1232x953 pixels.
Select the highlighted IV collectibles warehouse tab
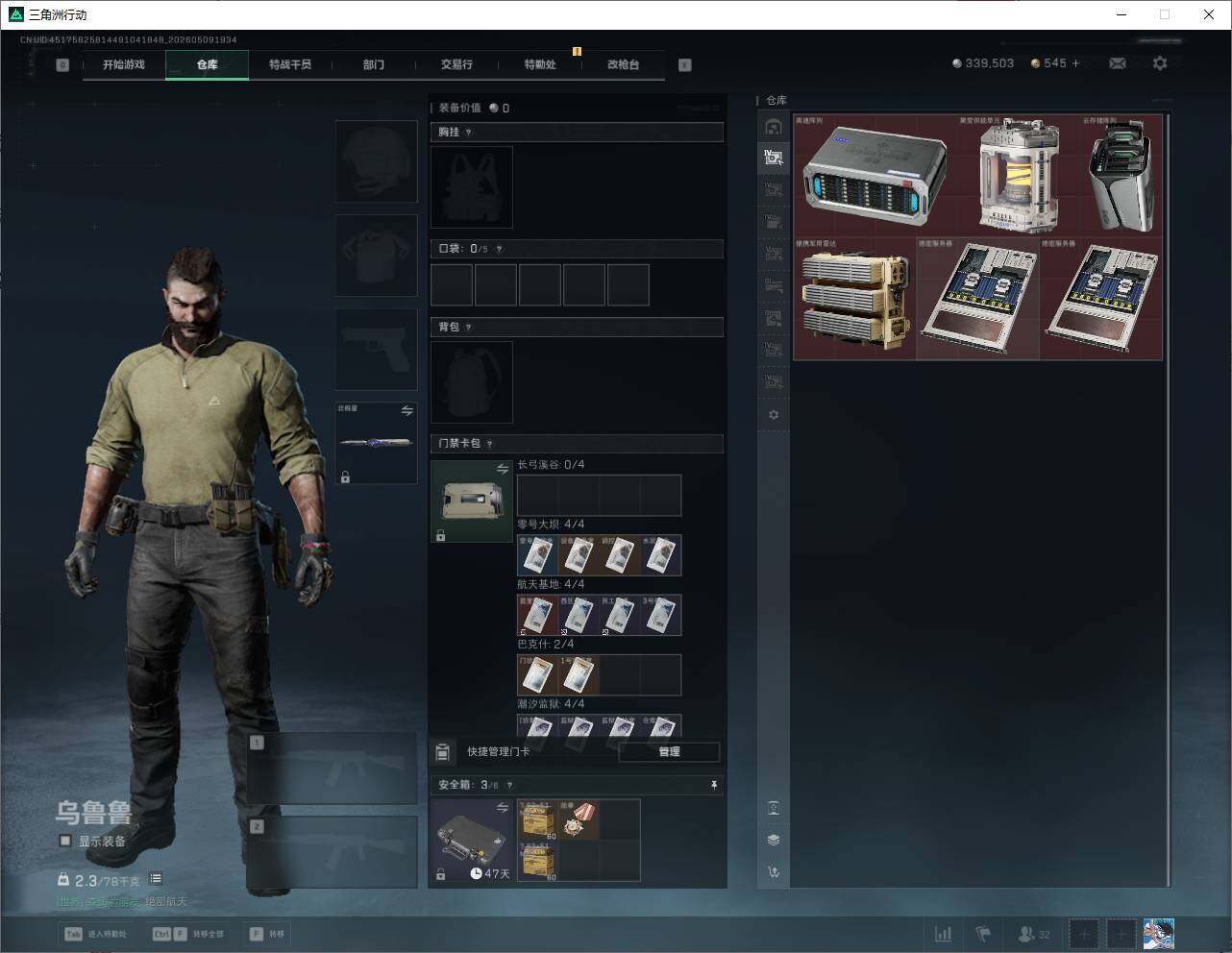[774, 158]
